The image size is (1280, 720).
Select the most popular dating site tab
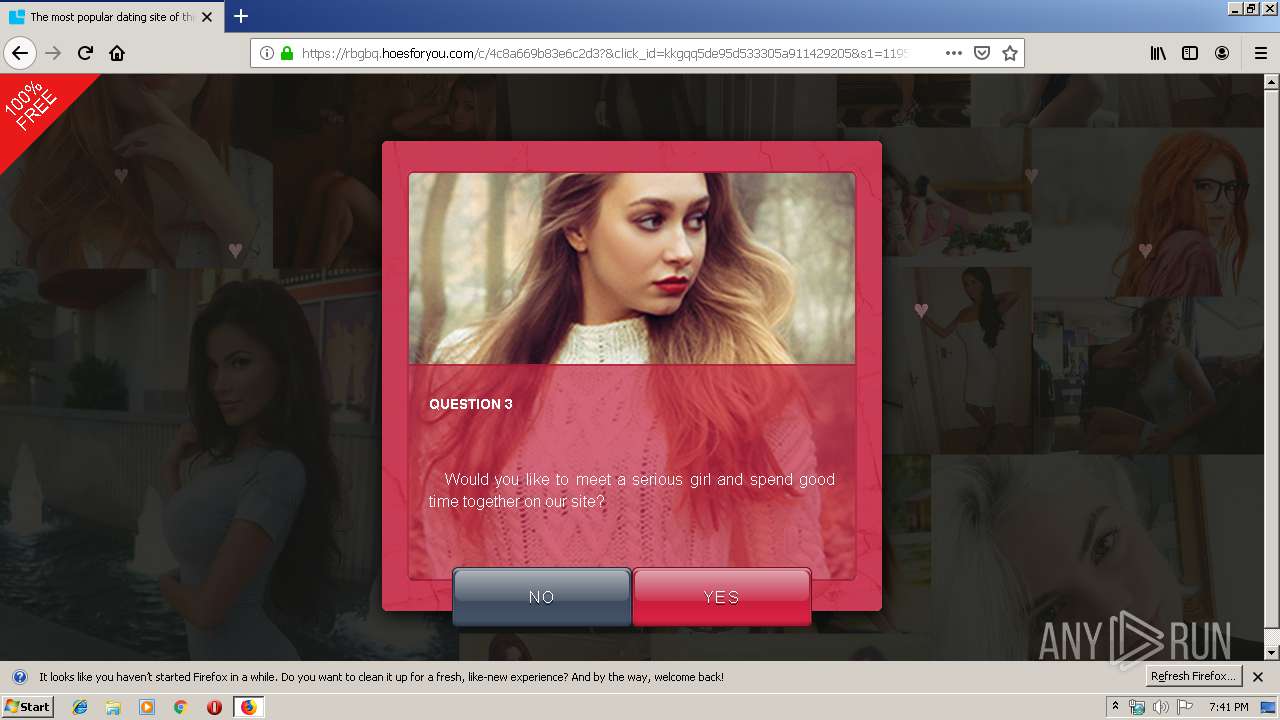(x=111, y=17)
